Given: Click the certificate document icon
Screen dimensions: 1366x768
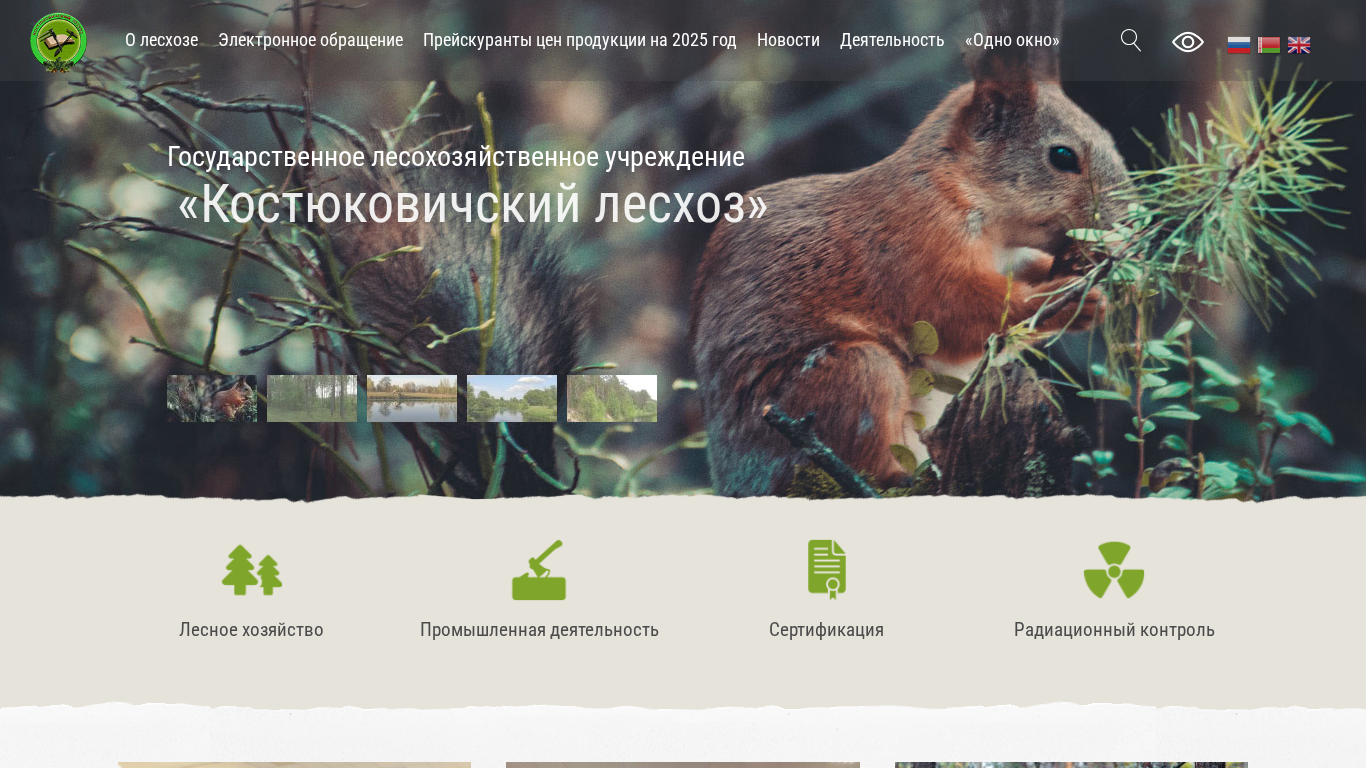Looking at the screenshot, I should [827, 570].
